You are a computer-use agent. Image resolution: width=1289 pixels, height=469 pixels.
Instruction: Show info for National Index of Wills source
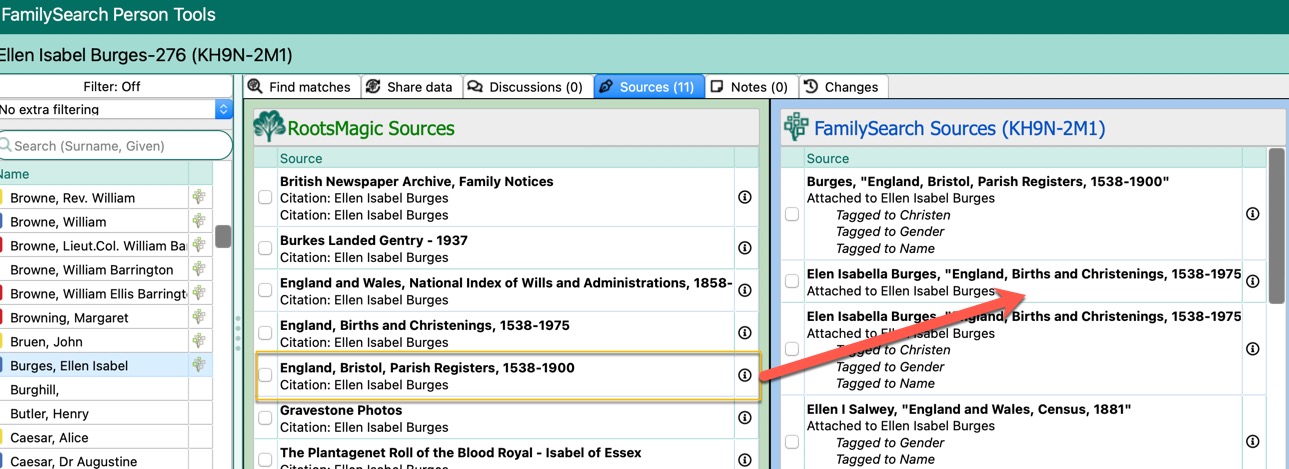(744, 290)
